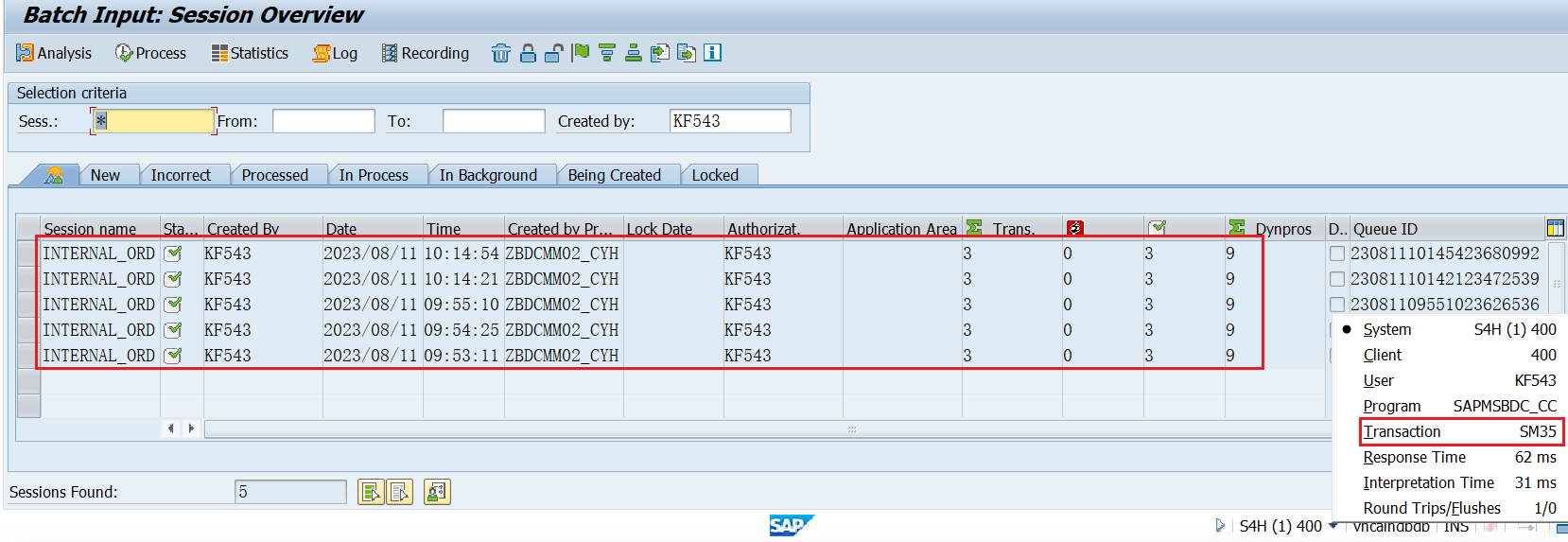Click the green funnel icon pointing down
The width and height of the screenshot is (1568, 542).
coord(607,53)
